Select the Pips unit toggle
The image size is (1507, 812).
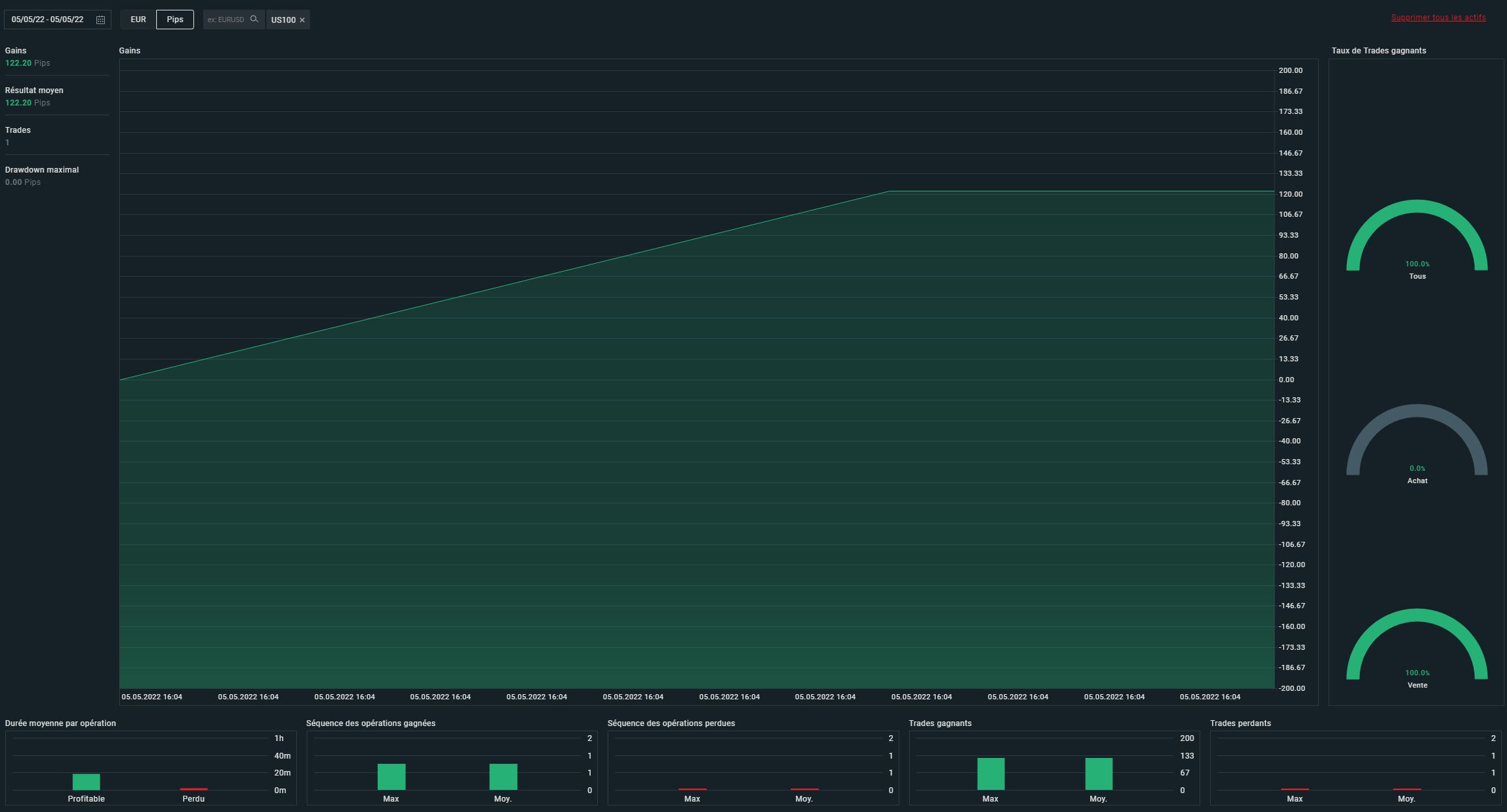coord(175,20)
